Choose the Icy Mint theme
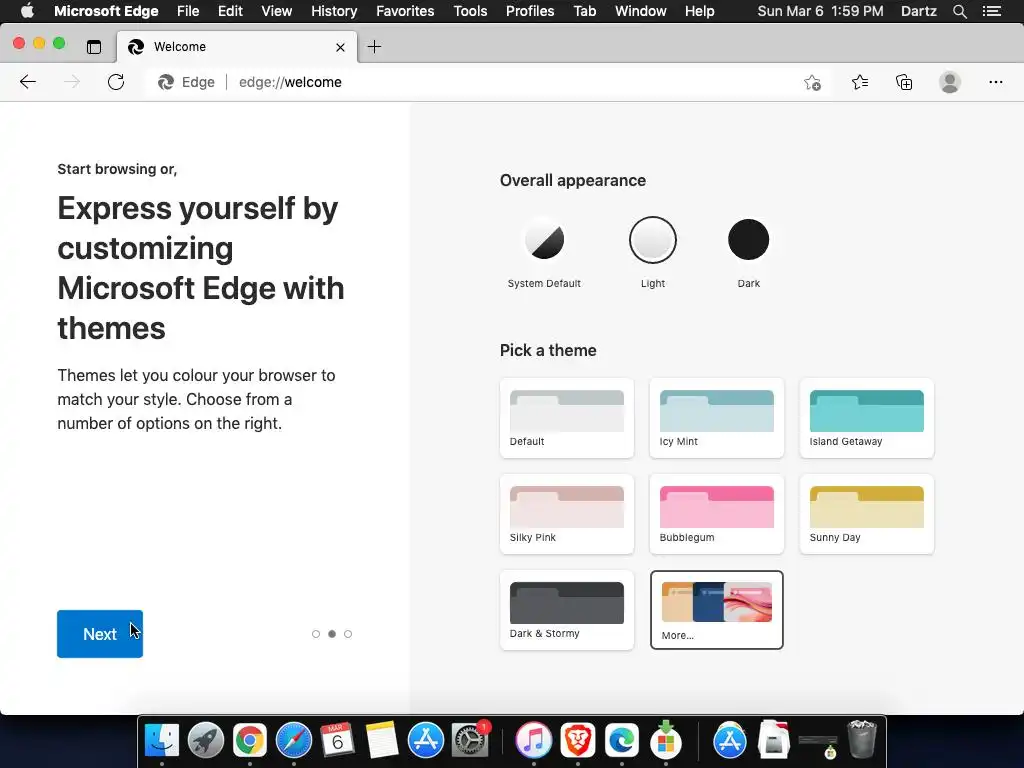 click(716, 418)
